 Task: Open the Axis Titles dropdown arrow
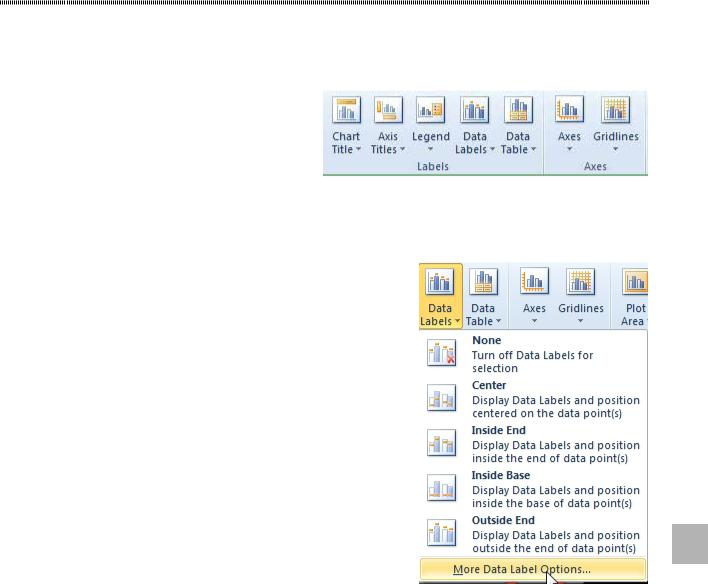(x=402, y=149)
